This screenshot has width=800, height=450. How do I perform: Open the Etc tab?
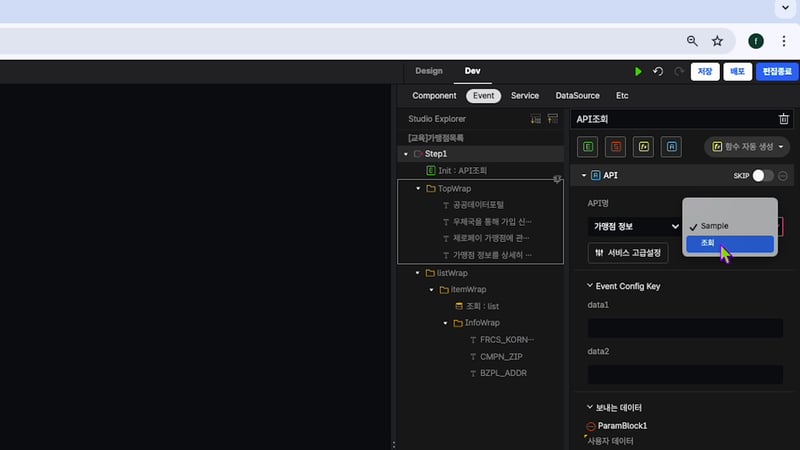point(622,96)
